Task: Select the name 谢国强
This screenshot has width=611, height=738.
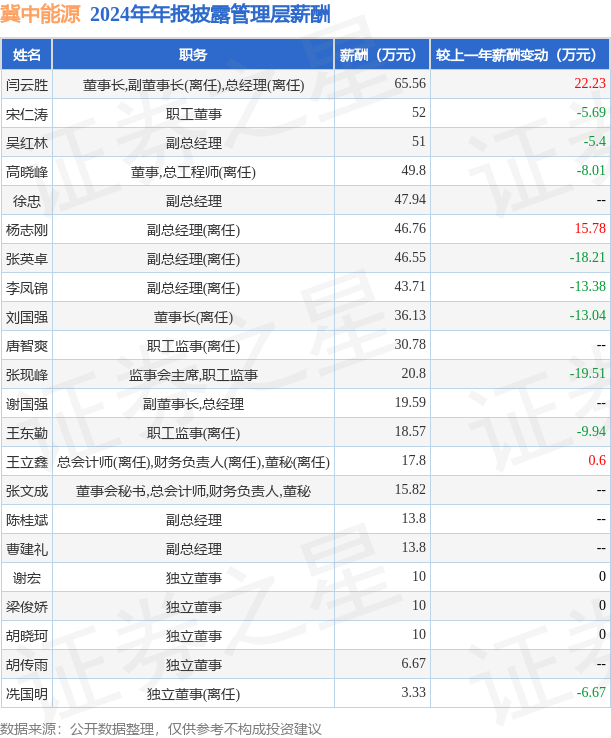Action: (x=27, y=404)
